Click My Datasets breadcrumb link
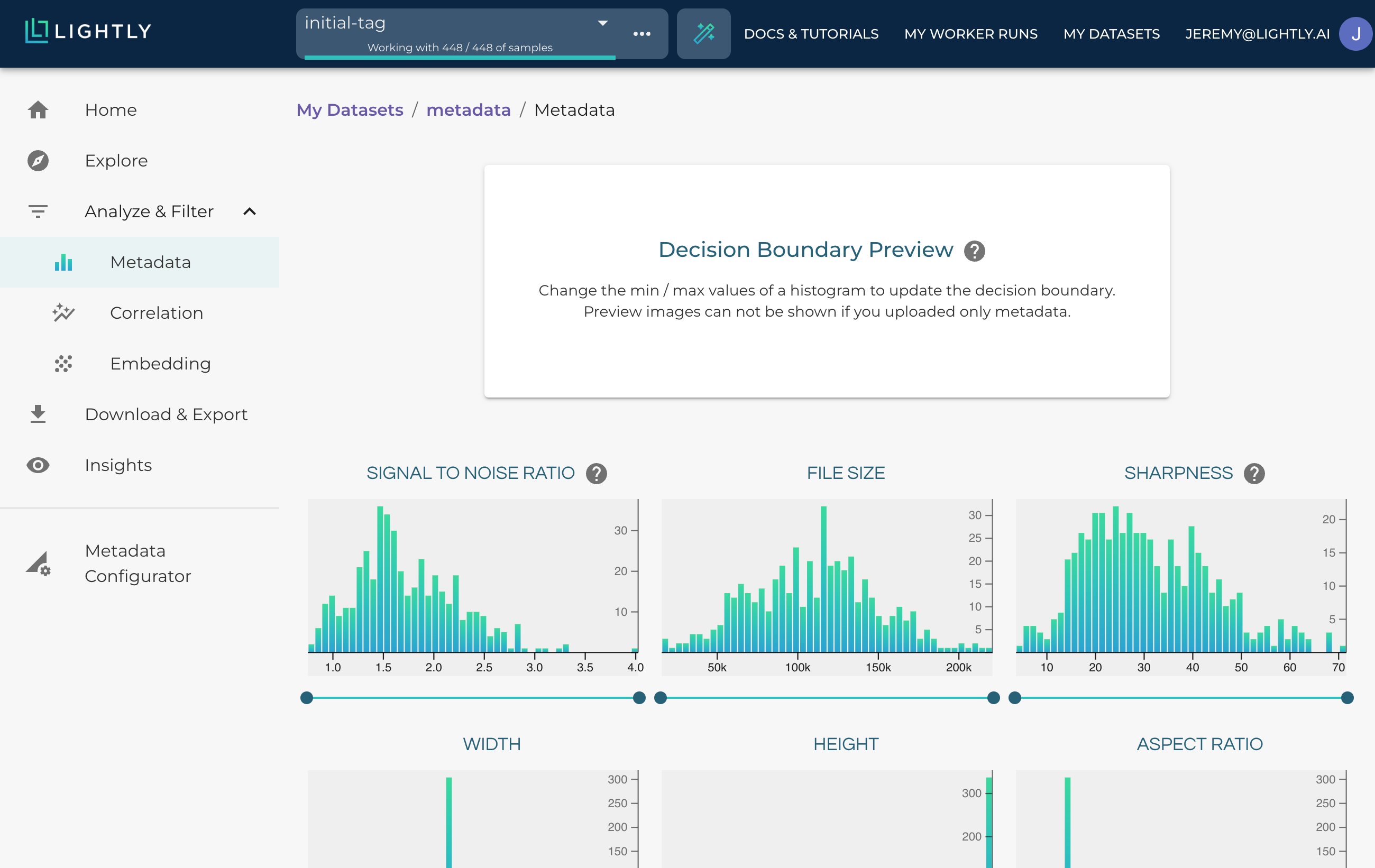 [350, 109]
